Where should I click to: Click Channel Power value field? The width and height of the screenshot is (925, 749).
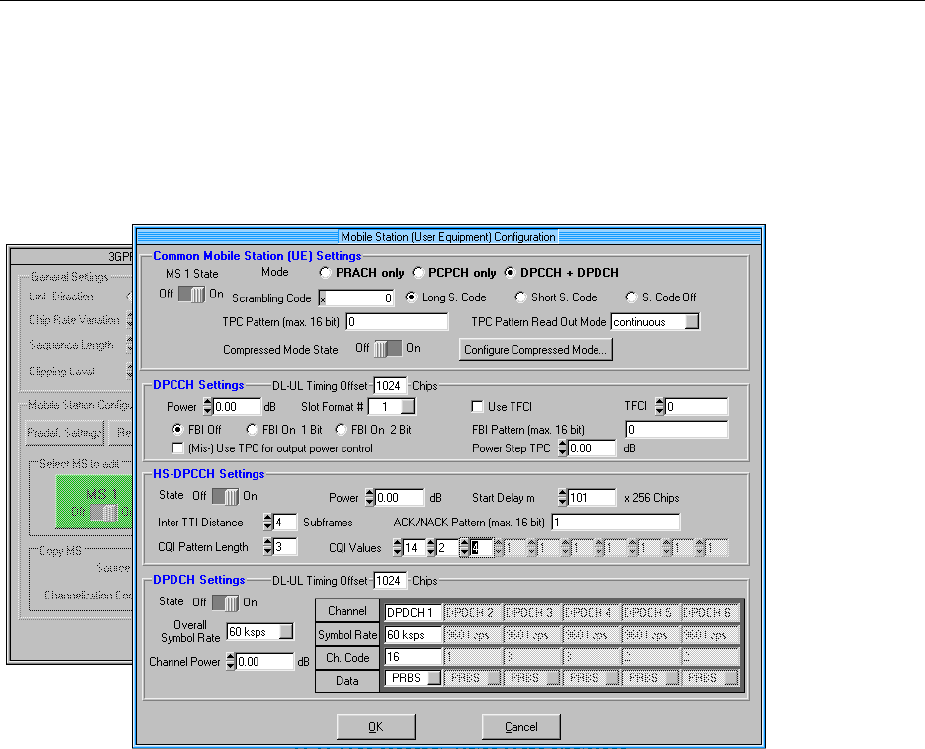pyautogui.click(x=264, y=661)
